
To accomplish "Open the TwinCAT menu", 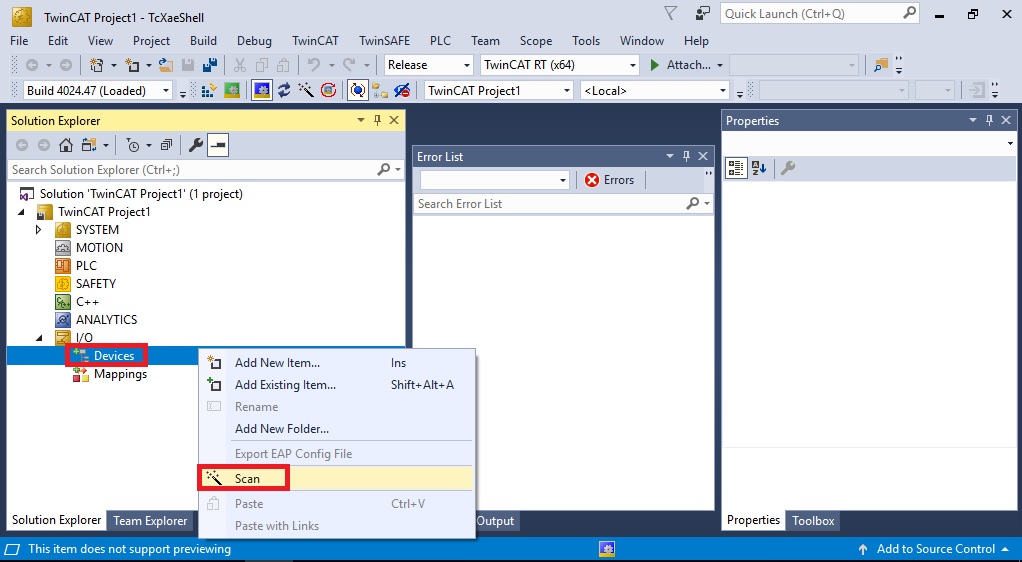I will [x=315, y=40].
